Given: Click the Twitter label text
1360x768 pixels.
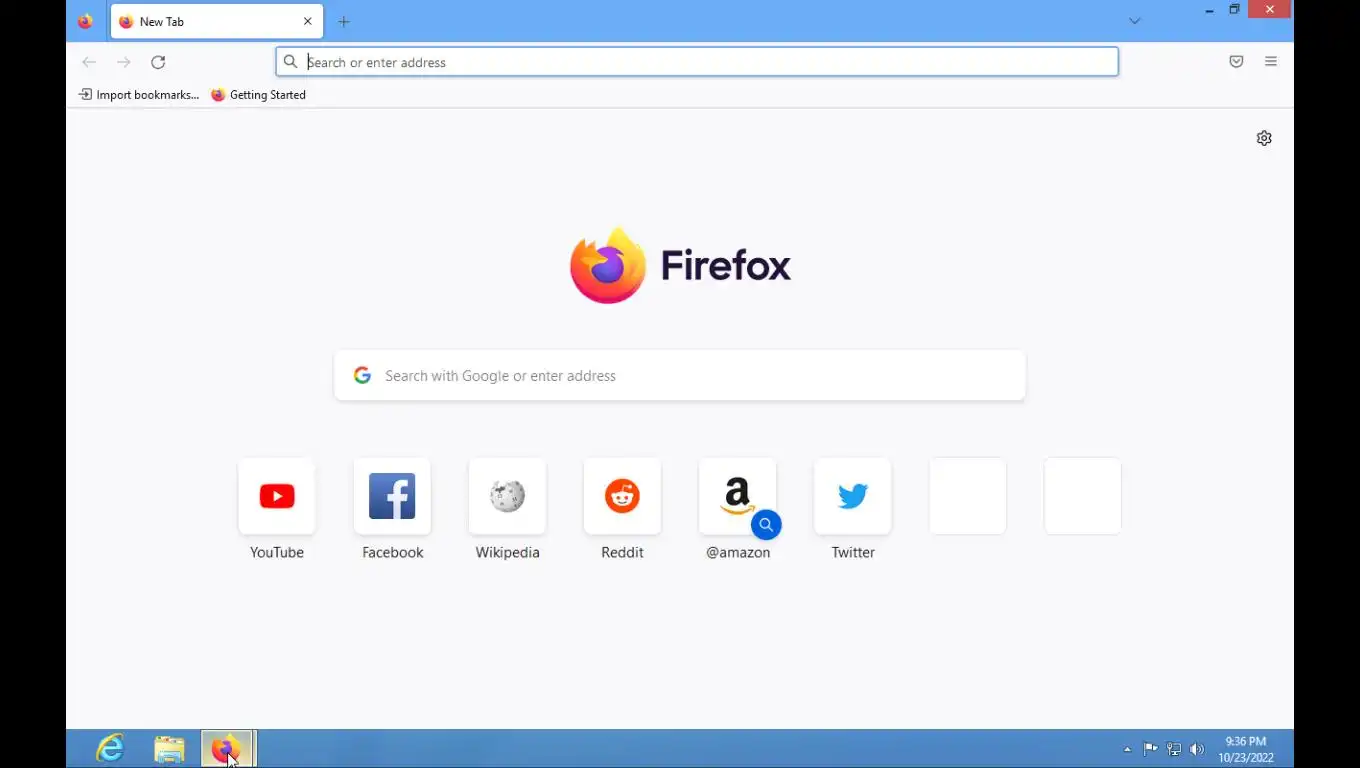Looking at the screenshot, I should point(853,552).
